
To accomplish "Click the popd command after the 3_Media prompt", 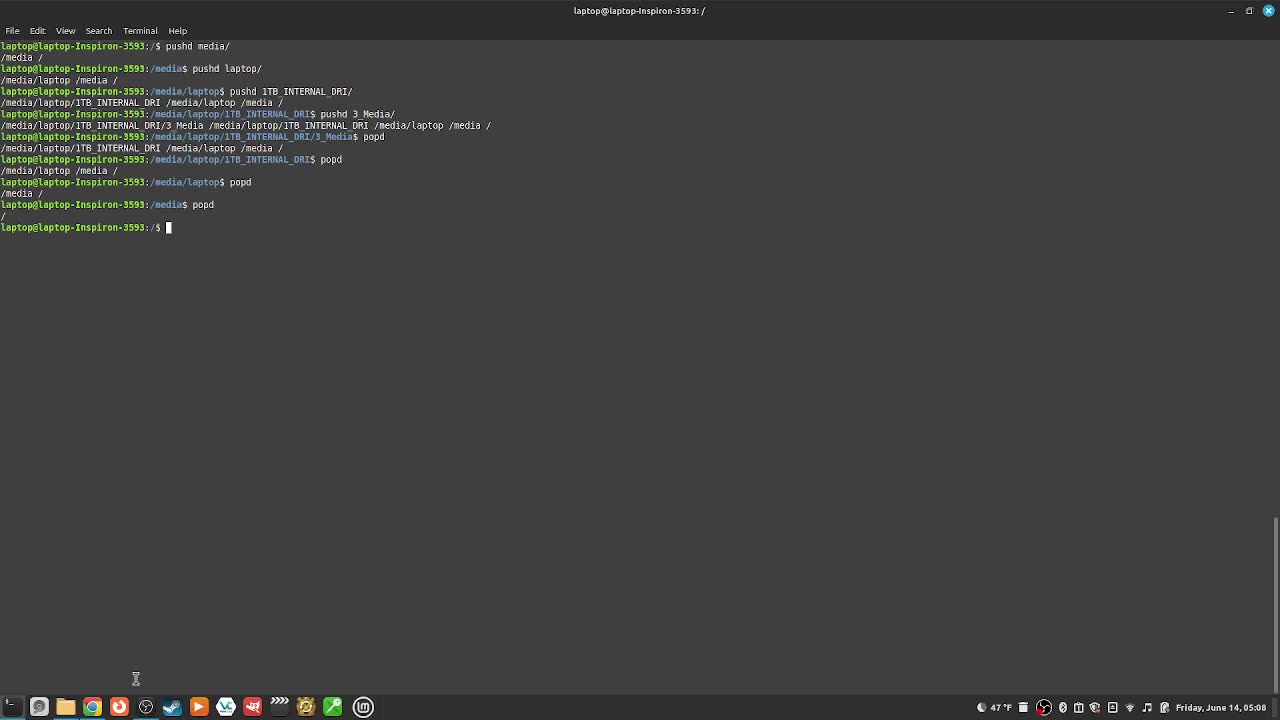I will pos(374,137).
